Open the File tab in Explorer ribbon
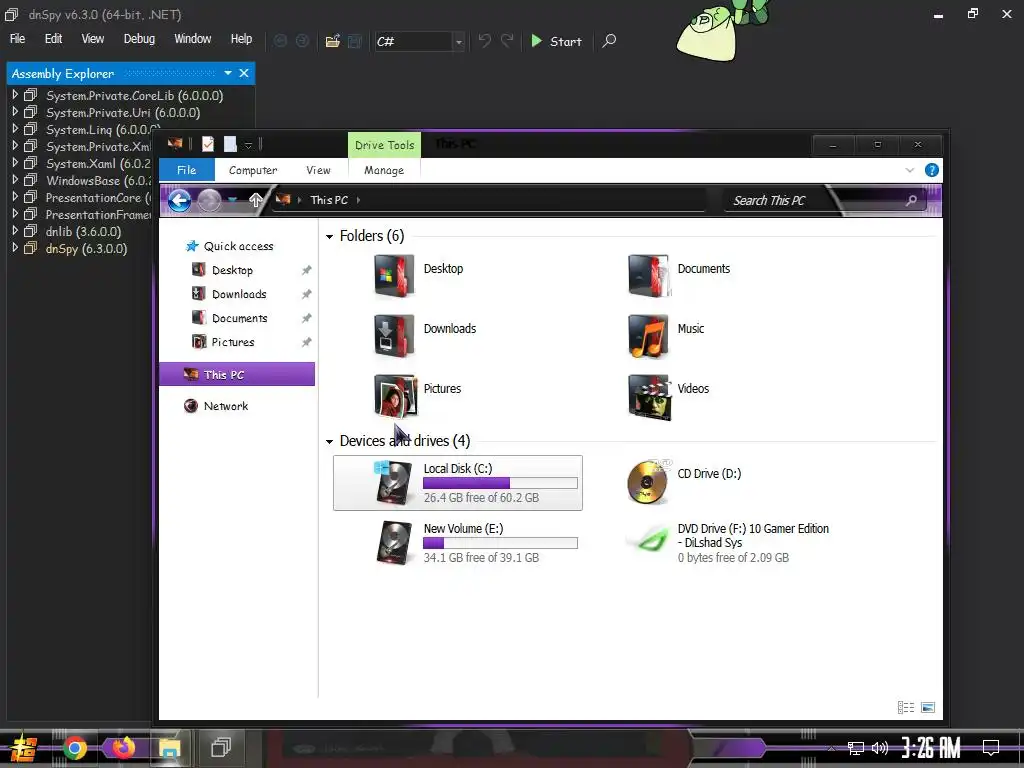The width and height of the screenshot is (1024, 768). pos(187,170)
